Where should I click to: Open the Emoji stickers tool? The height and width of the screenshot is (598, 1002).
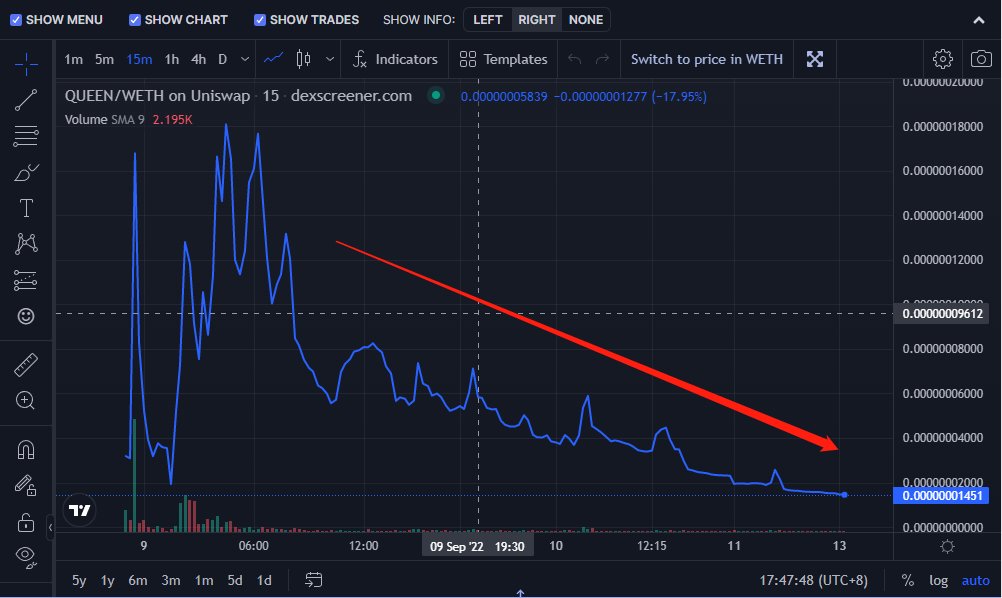pyautogui.click(x=27, y=315)
